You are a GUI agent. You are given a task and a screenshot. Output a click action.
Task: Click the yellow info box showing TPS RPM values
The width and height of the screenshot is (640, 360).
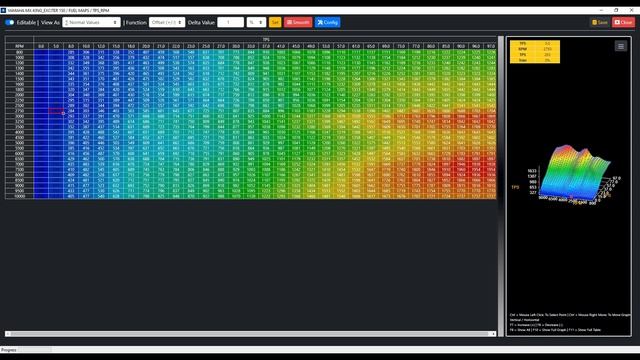pos(535,51)
